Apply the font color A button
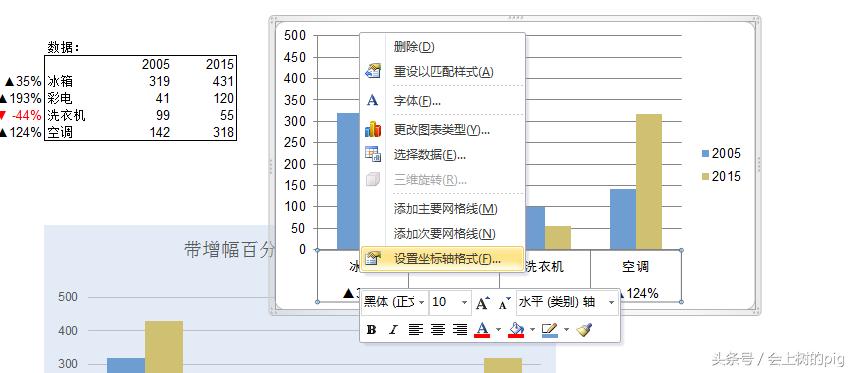The image size is (854, 373). click(x=482, y=329)
